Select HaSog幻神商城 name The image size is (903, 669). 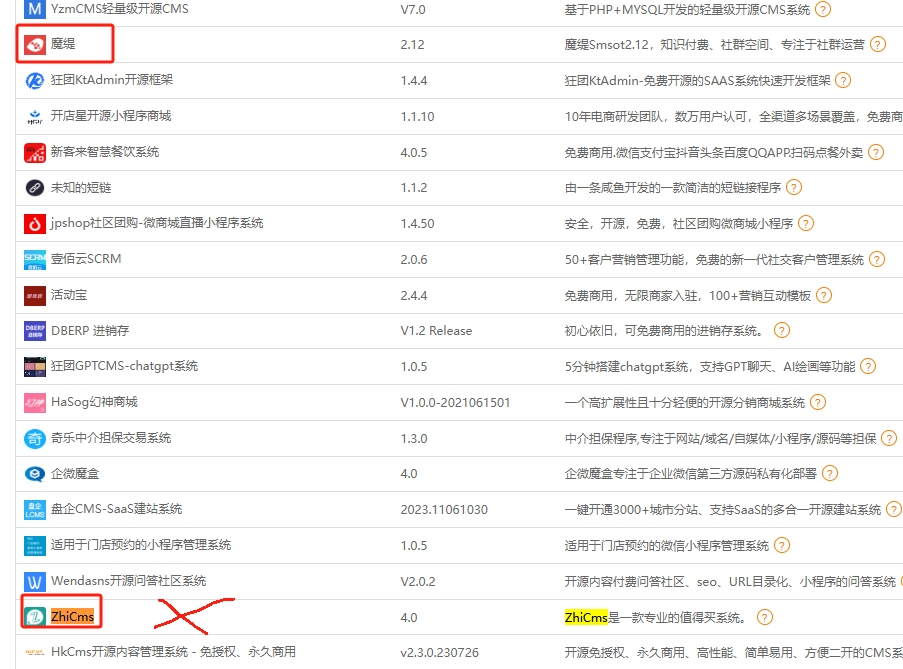click(94, 401)
